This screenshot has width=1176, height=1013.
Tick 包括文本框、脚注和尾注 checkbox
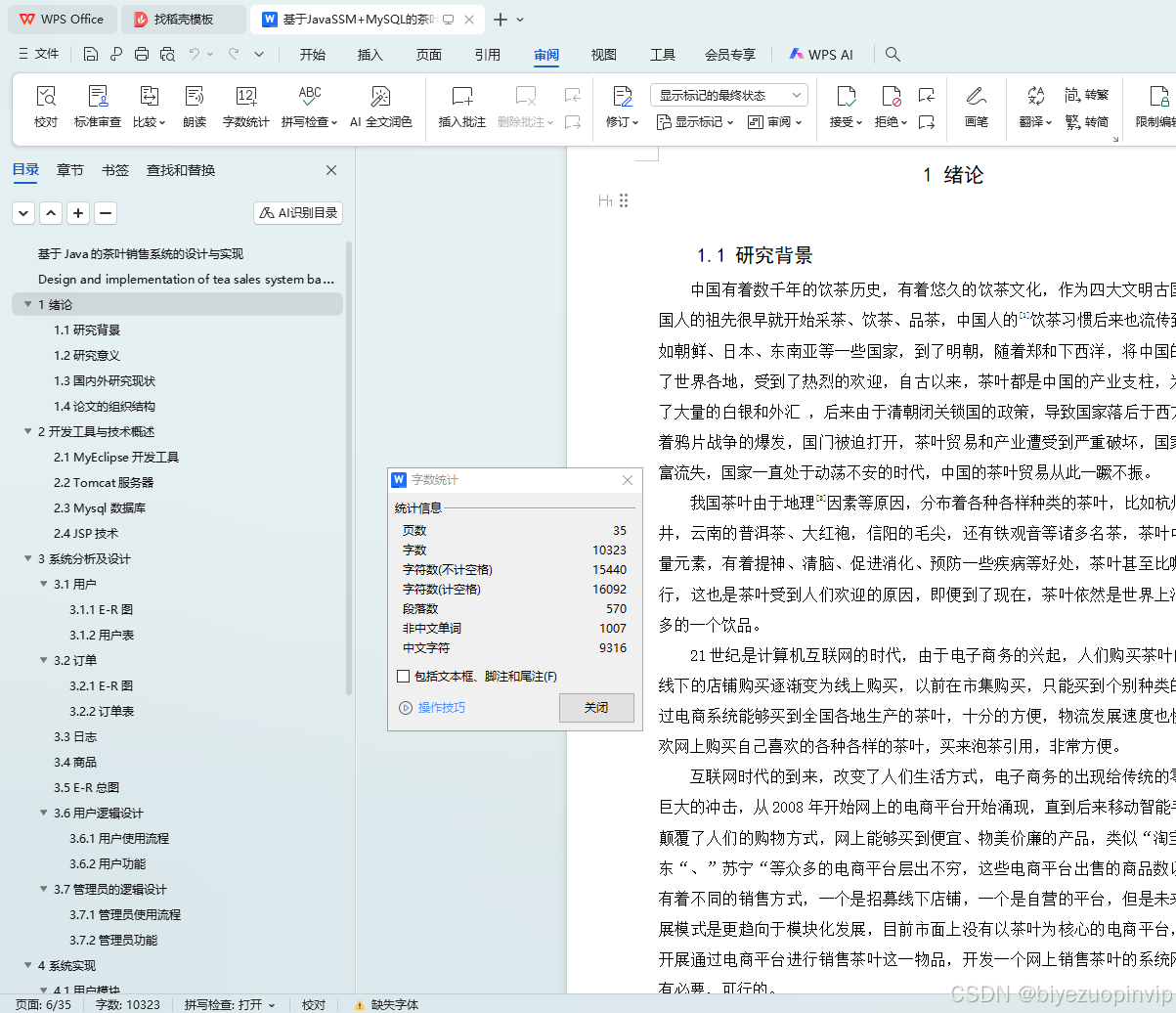pyautogui.click(x=404, y=676)
